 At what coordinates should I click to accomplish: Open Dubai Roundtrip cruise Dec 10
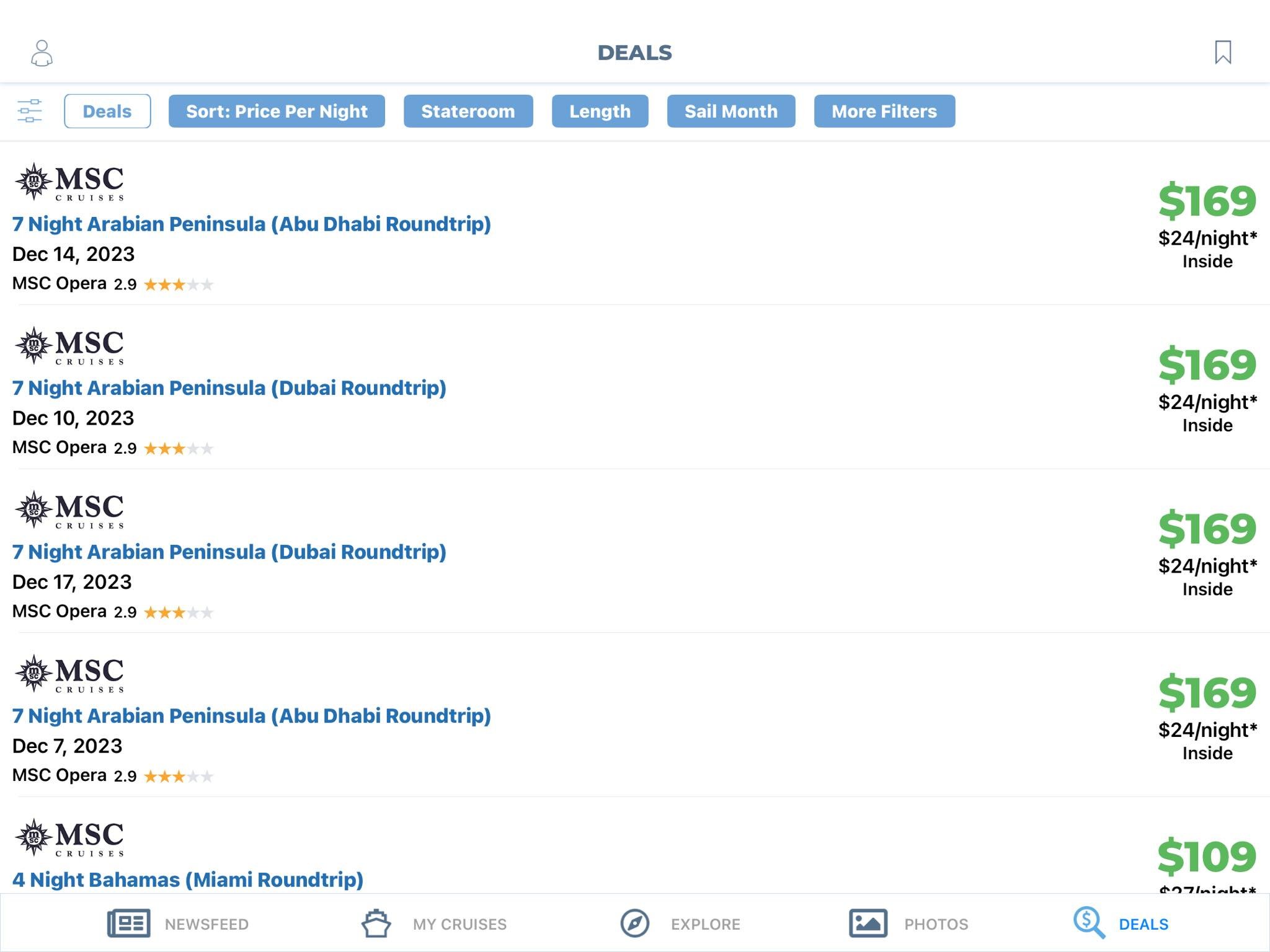click(229, 387)
